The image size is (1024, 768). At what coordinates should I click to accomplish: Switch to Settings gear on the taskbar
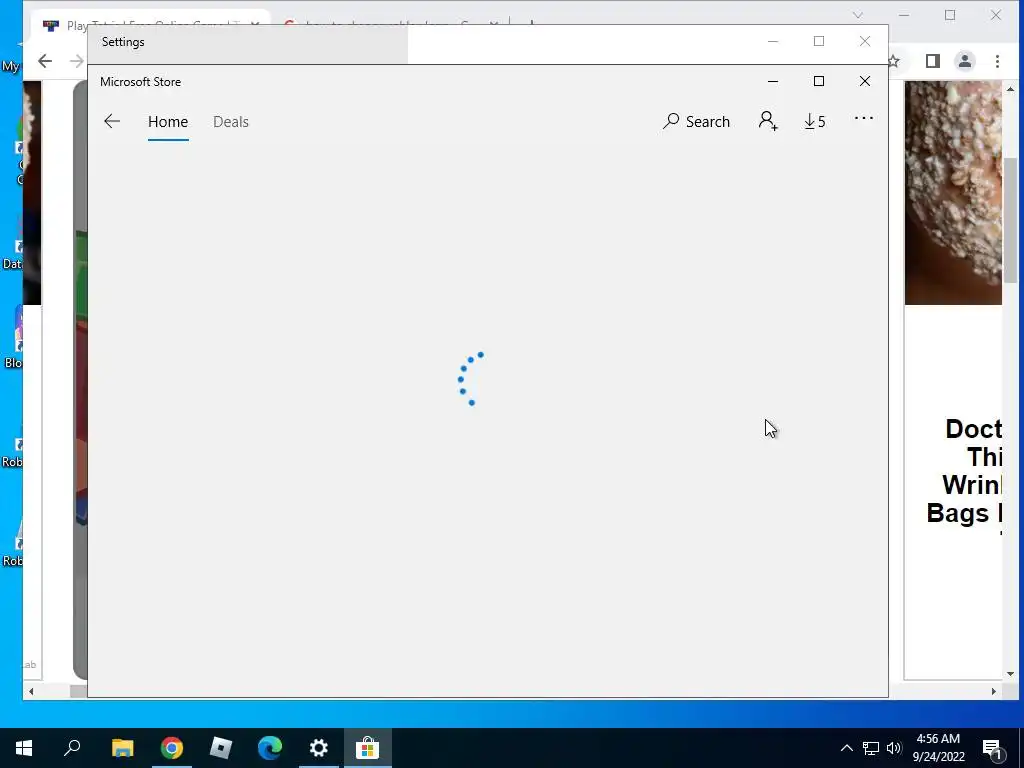coord(319,748)
